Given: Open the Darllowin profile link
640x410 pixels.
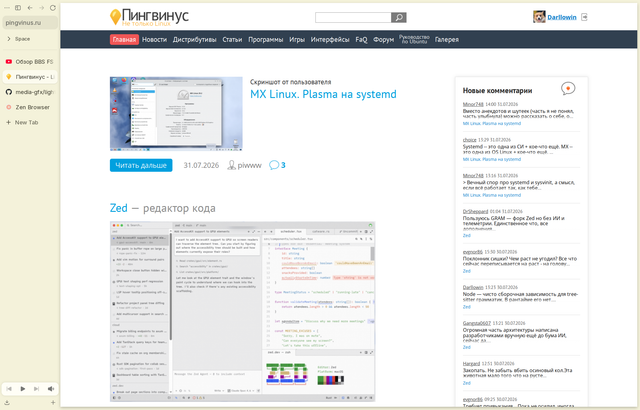Looking at the screenshot, I should [562, 17].
